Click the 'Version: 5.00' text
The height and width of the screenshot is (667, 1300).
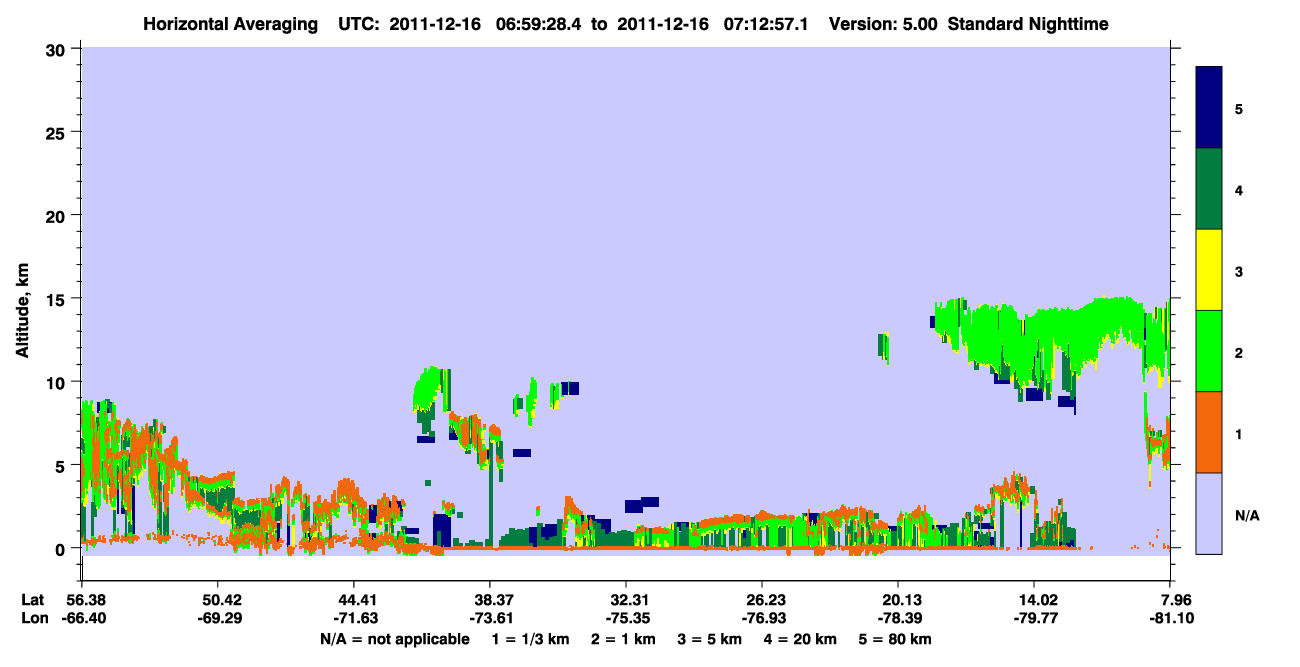(883, 23)
